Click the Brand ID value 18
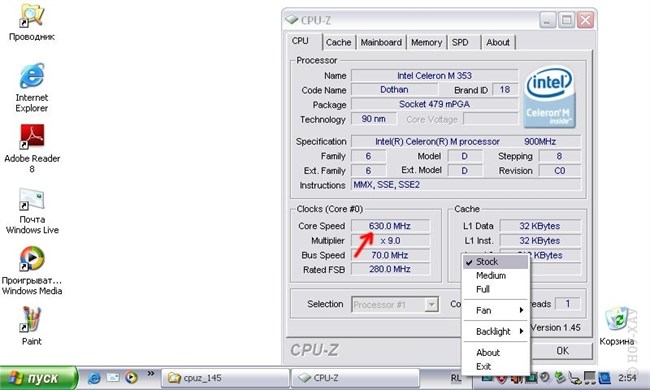This screenshot has height=390, width=650. tap(504, 90)
